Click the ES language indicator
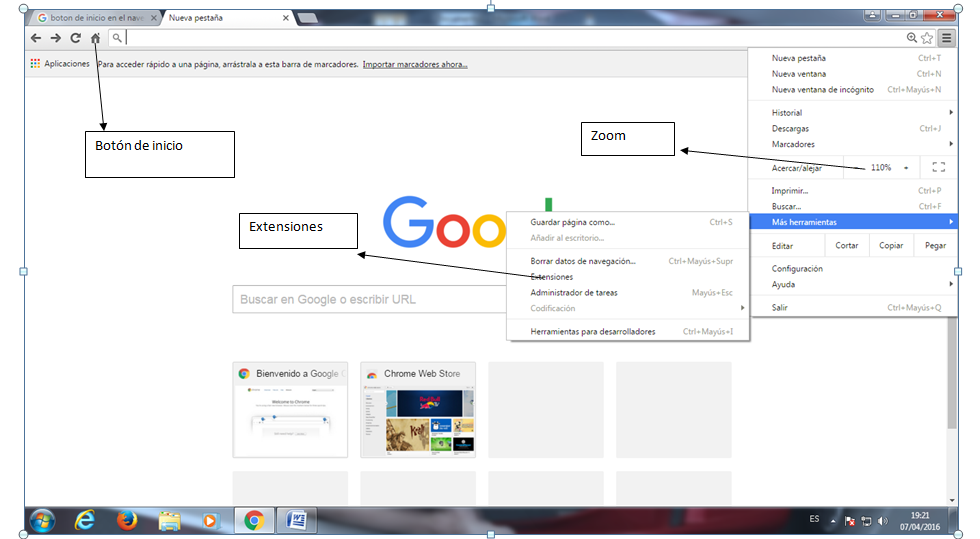The height and width of the screenshot is (539, 980). coord(814,519)
